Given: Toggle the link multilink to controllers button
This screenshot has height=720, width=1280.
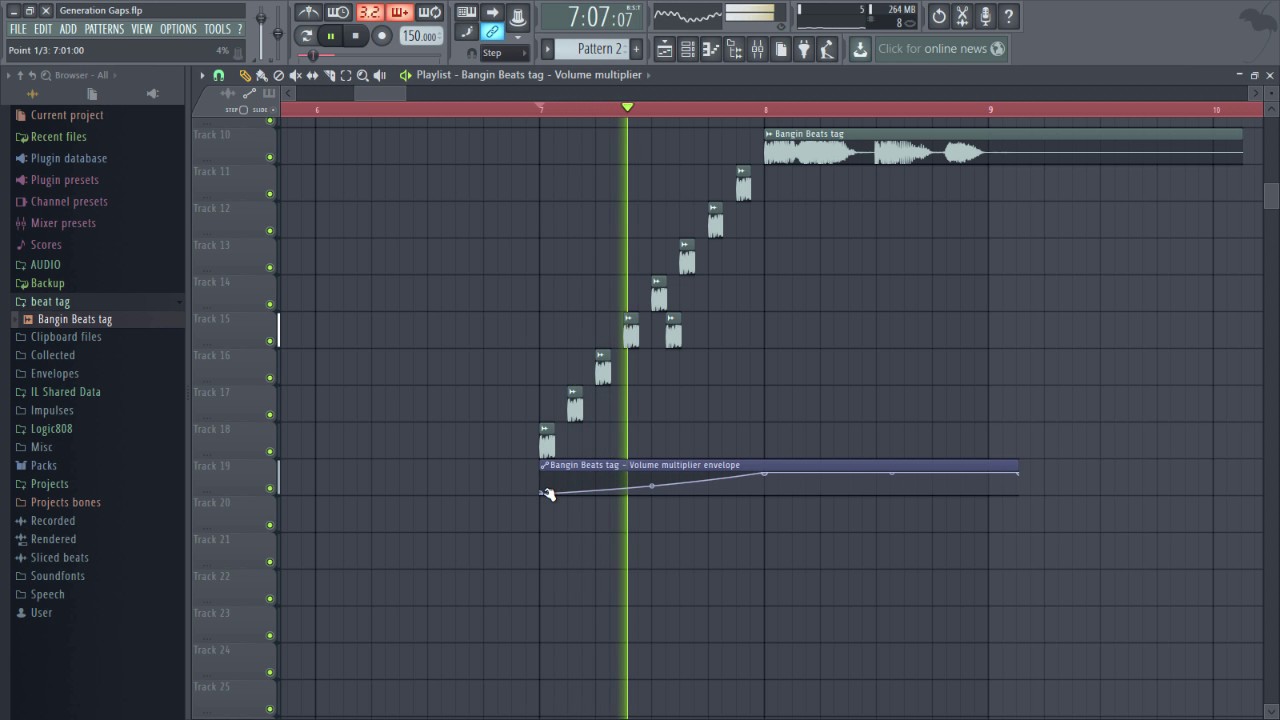Looking at the screenshot, I should pos(492,33).
